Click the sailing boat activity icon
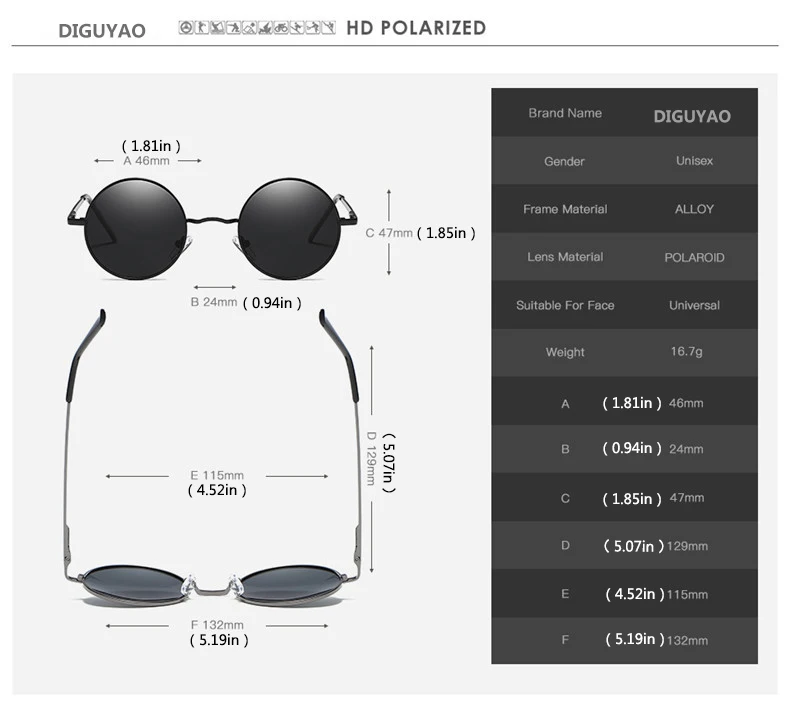The image size is (790, 706). point(265,28)
